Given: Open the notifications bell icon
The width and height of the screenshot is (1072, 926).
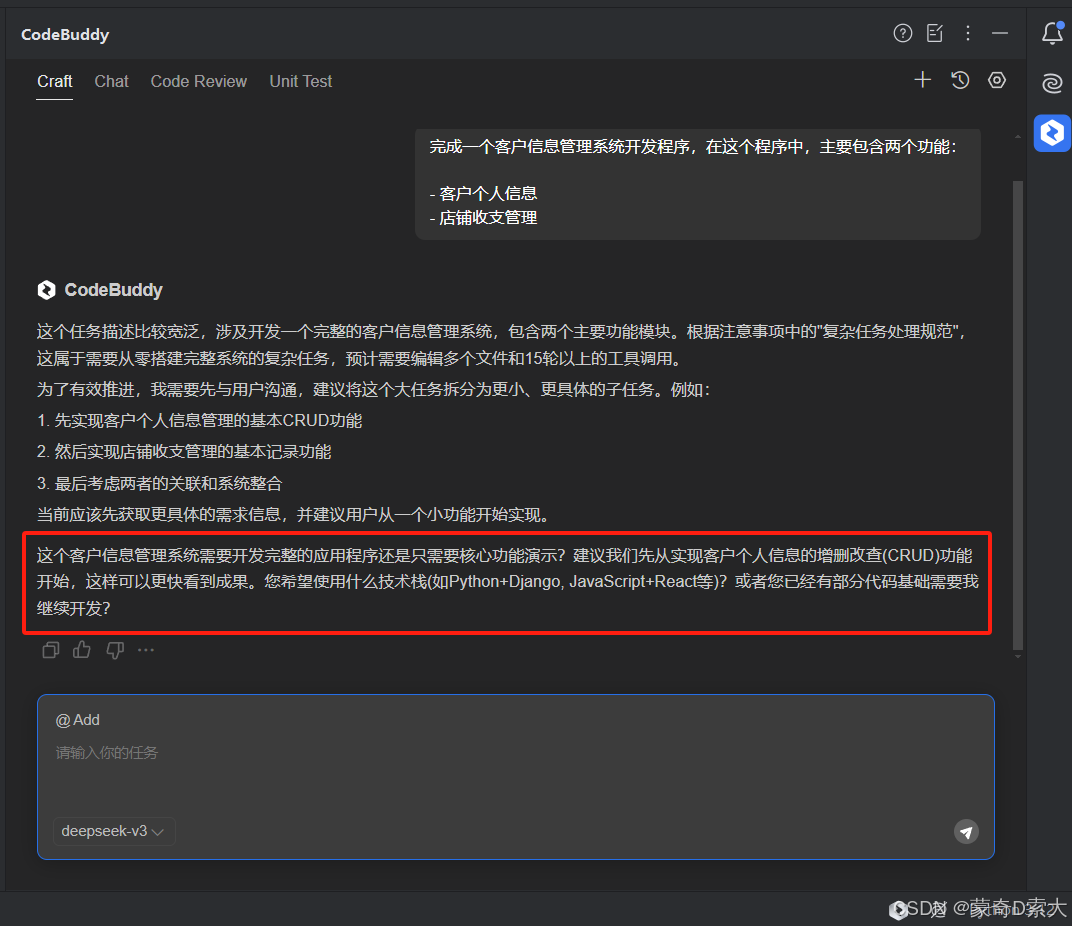Looking at the screenshot, I should coord(1052,33).
